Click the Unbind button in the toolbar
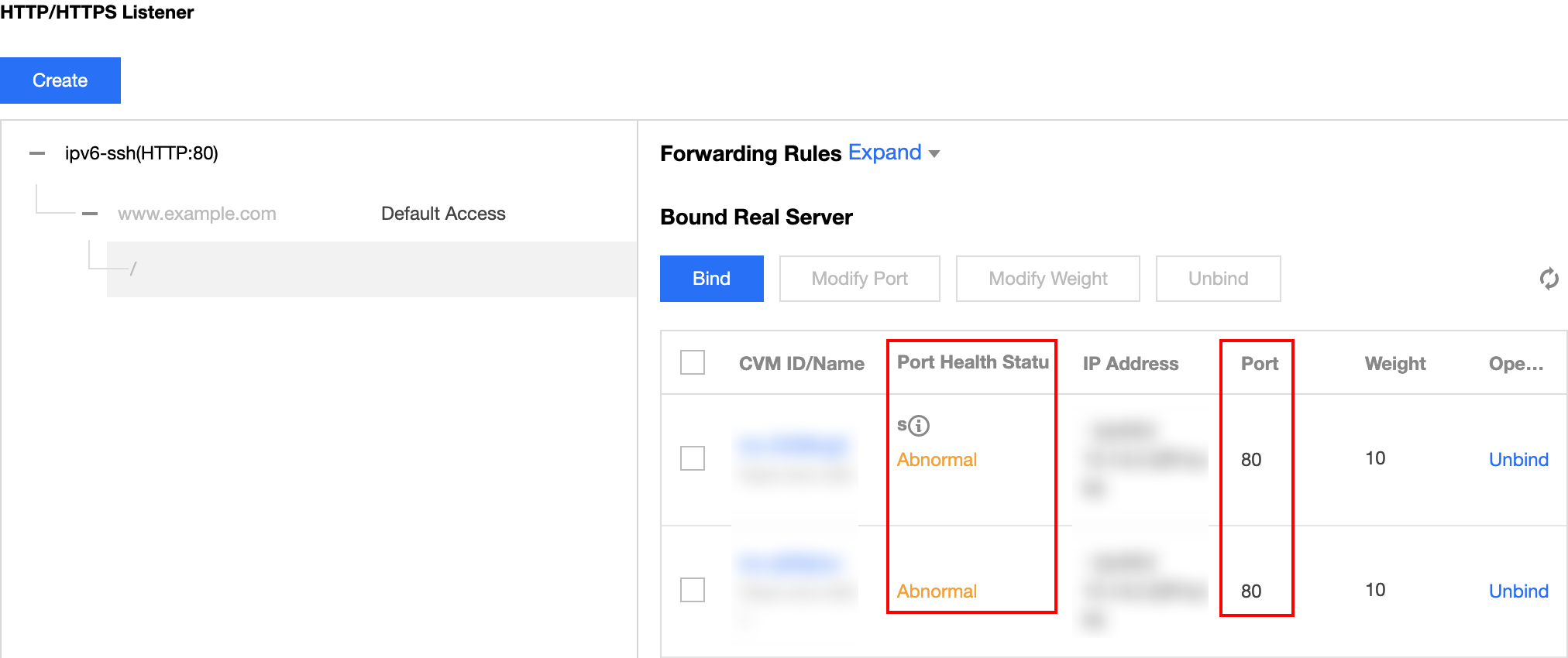This screenshot has width=1568, height=658. point(1218,279)
